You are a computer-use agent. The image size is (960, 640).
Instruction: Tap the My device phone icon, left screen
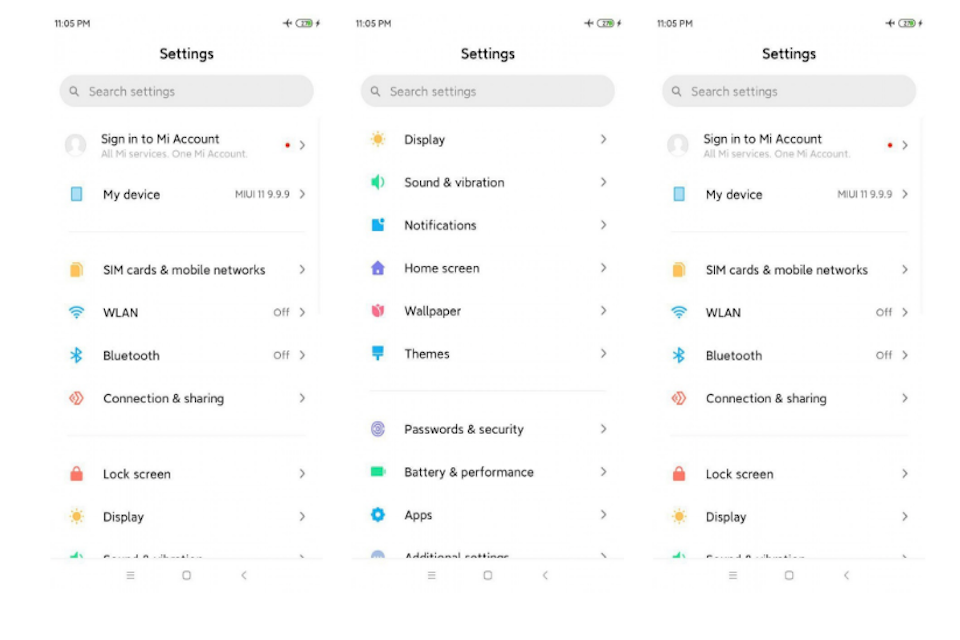[x=77, y=194]
